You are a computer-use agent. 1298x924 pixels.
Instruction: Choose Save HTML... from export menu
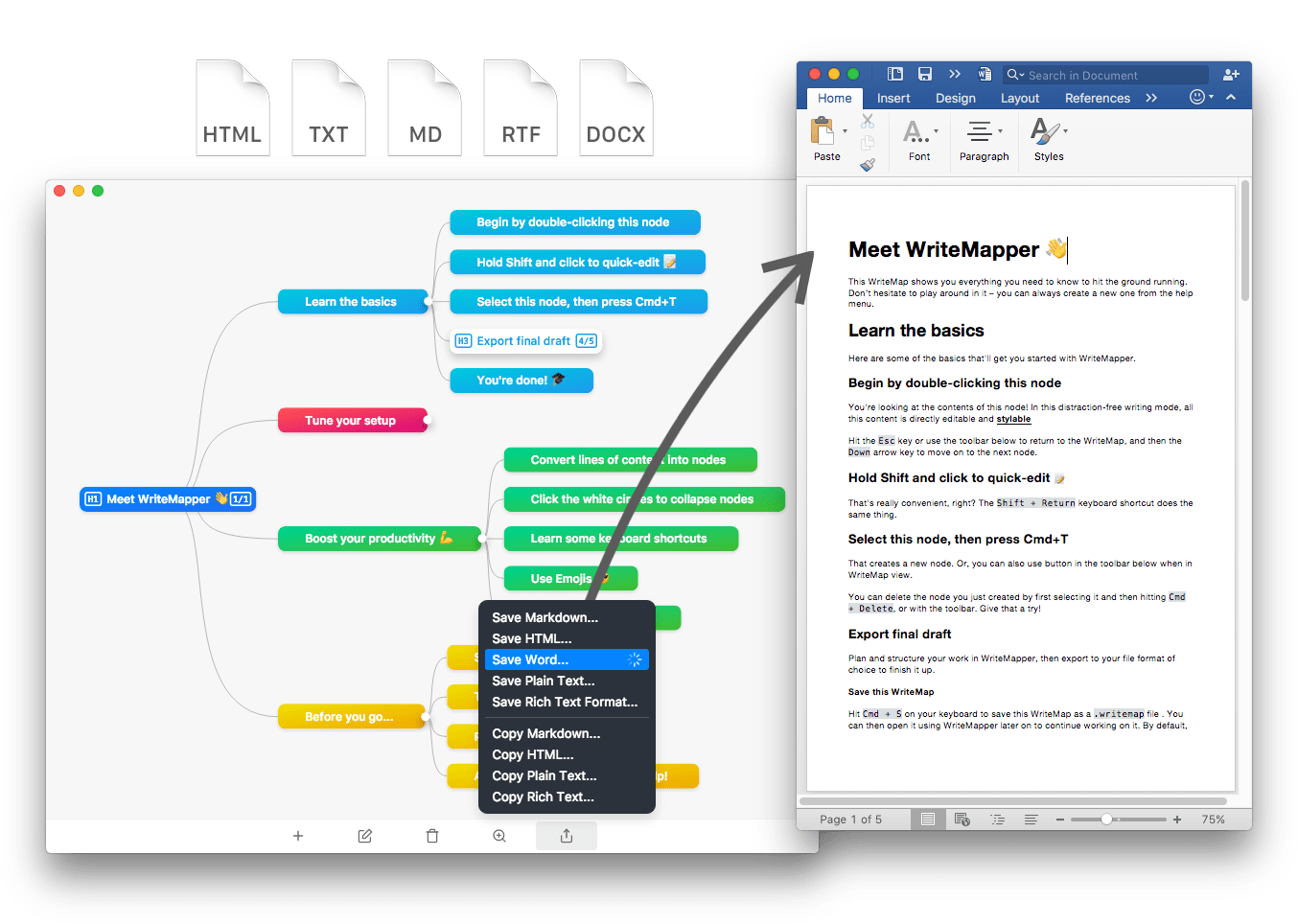(567, 638)
